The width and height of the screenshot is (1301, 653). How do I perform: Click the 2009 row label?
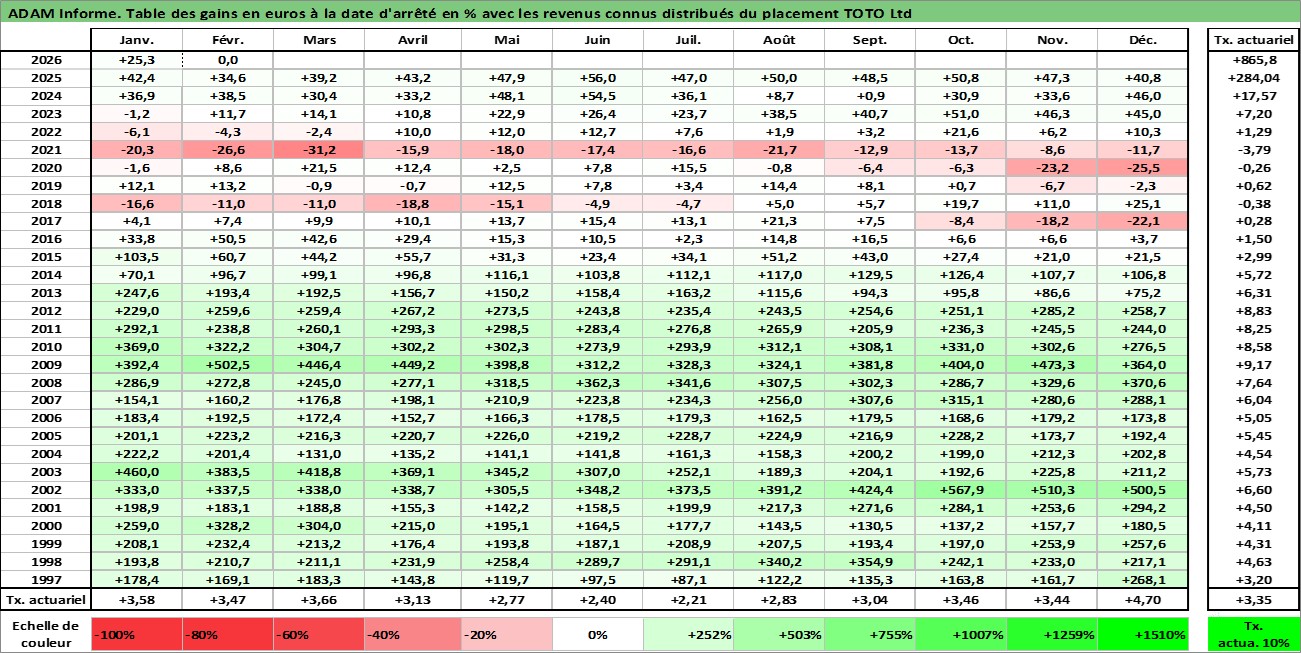pyautogui.click(x=46, y=364)
